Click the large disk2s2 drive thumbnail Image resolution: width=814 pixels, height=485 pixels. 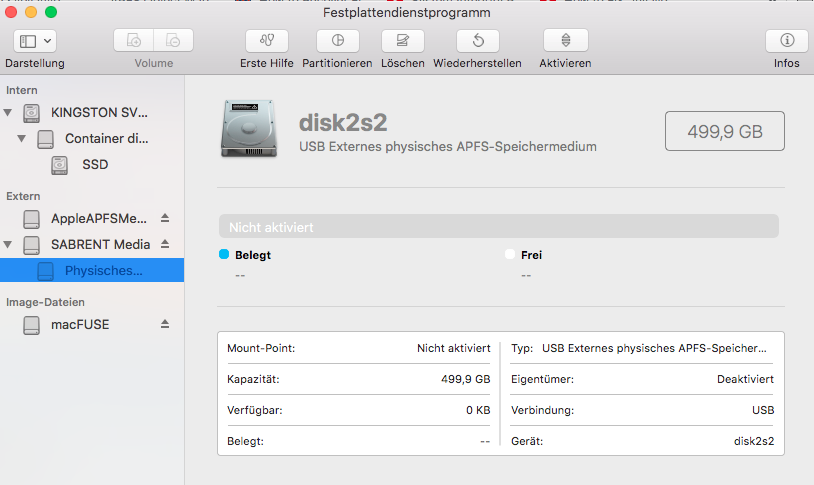point(246,132)
